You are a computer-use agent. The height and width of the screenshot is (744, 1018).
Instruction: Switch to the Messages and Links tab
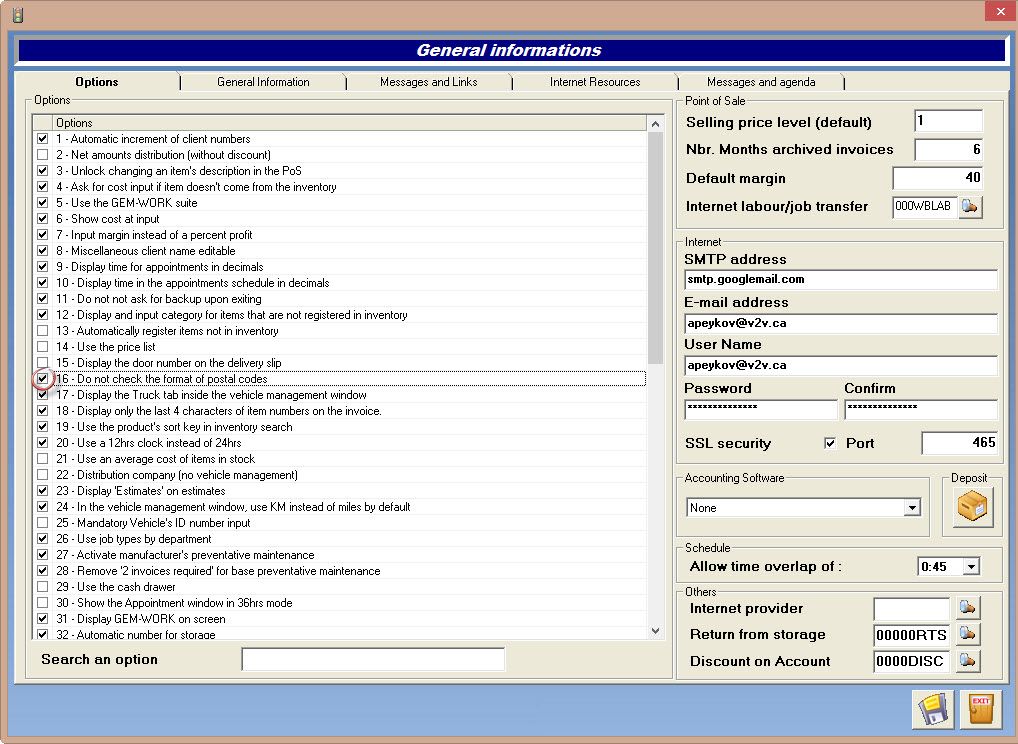428,82
